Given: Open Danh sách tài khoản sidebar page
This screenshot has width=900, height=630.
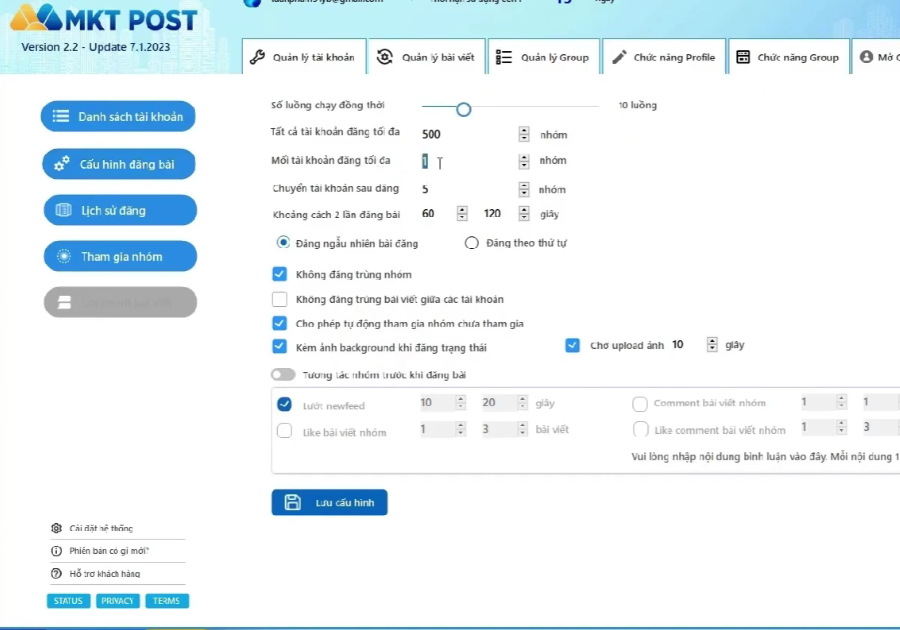Looking at the screenshot, I should pyautogui.click(x=118, y=116).
